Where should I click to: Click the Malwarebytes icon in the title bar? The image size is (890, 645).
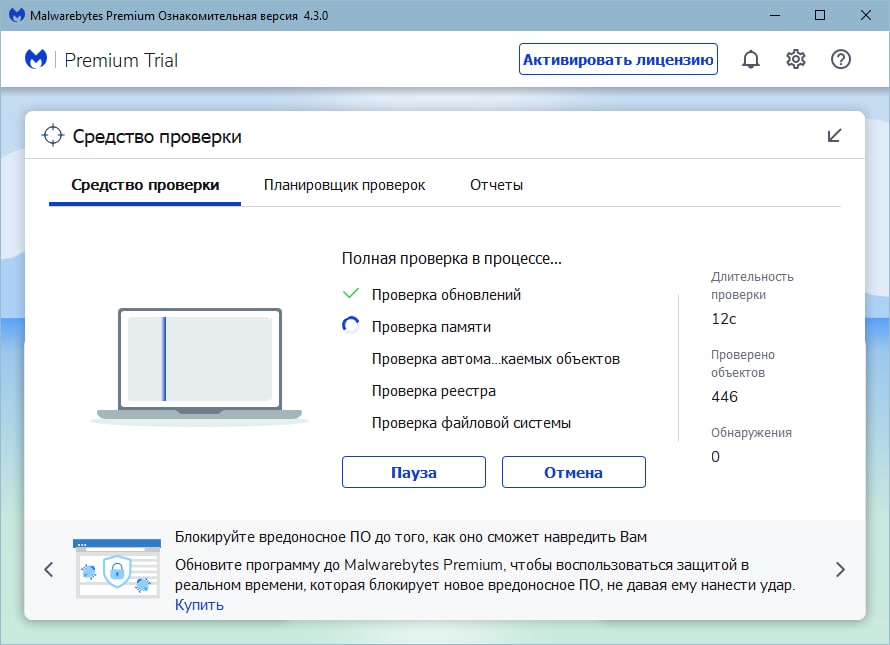click(16, 15)
